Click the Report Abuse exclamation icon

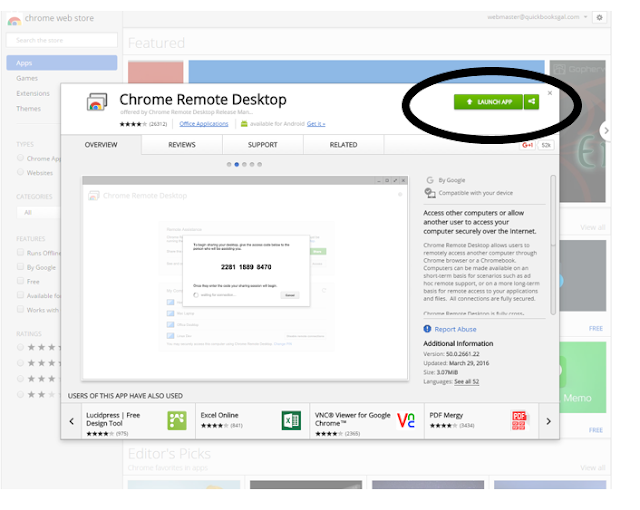[x=427, y=329]
